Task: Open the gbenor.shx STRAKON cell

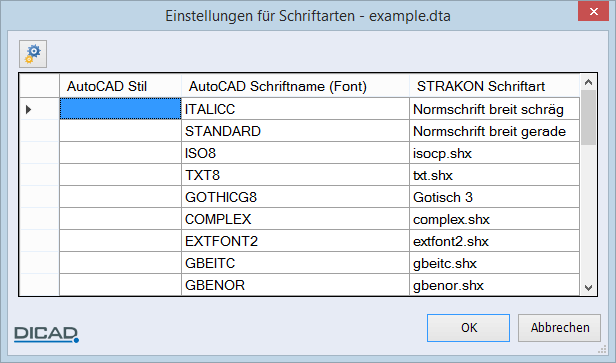Action: 495,285
